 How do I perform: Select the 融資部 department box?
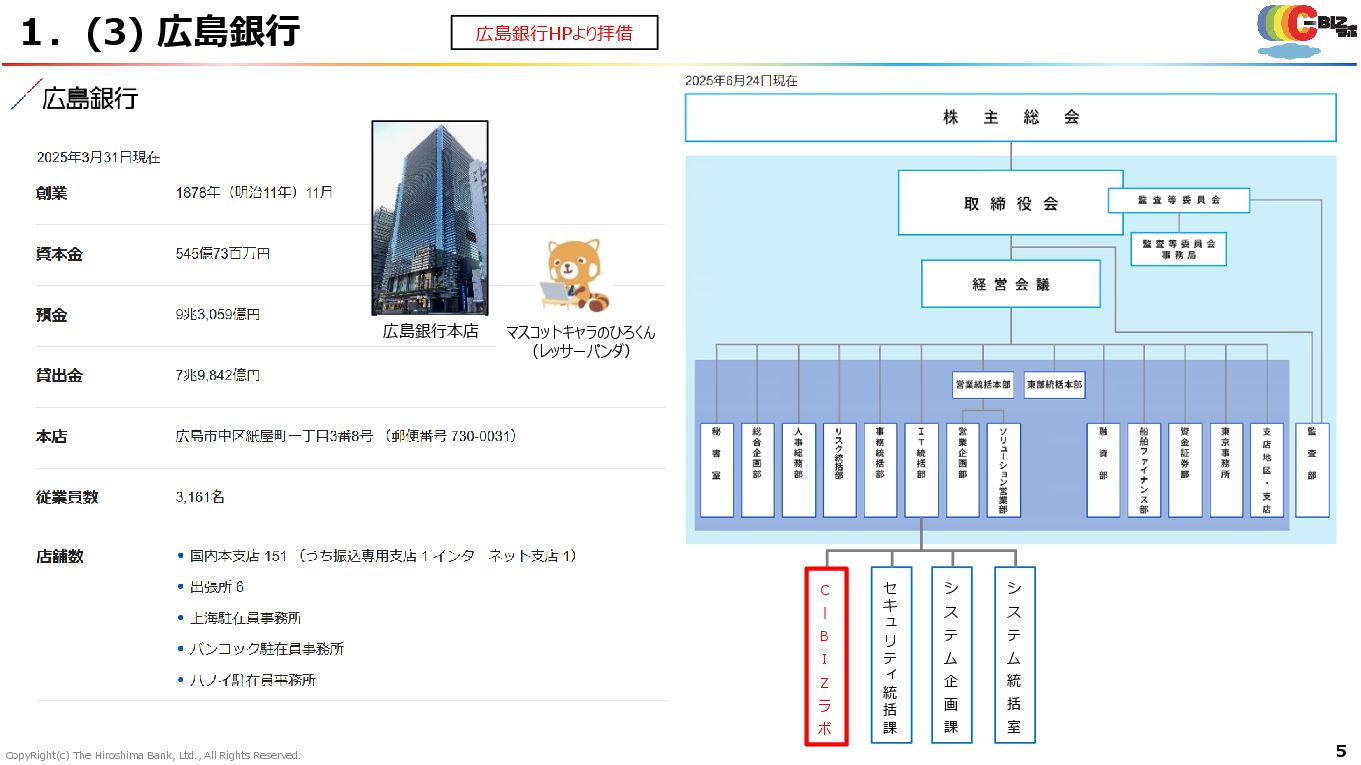1103,470
